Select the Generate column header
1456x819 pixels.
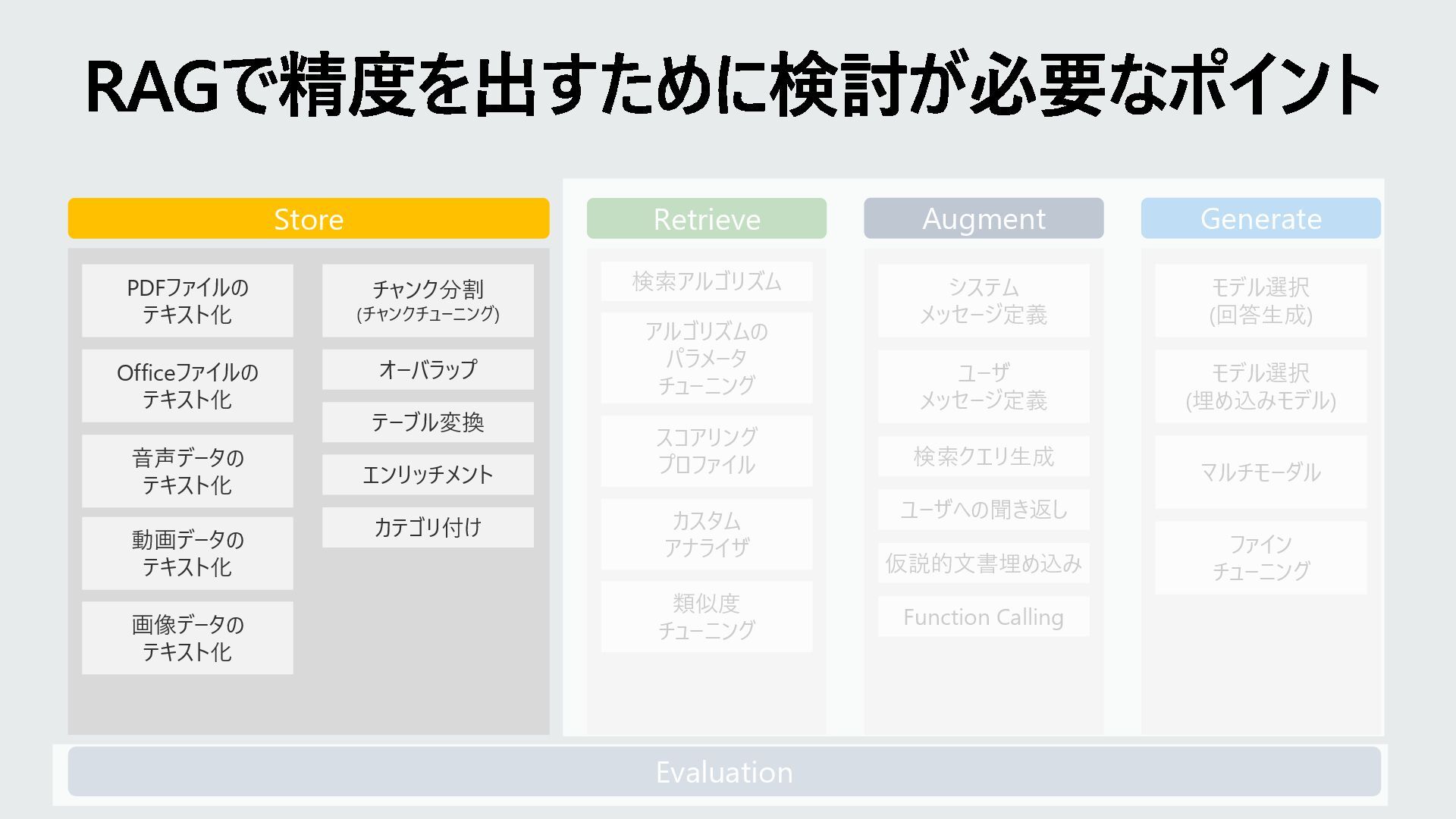pyautogui.click(x=1260, y=219)
